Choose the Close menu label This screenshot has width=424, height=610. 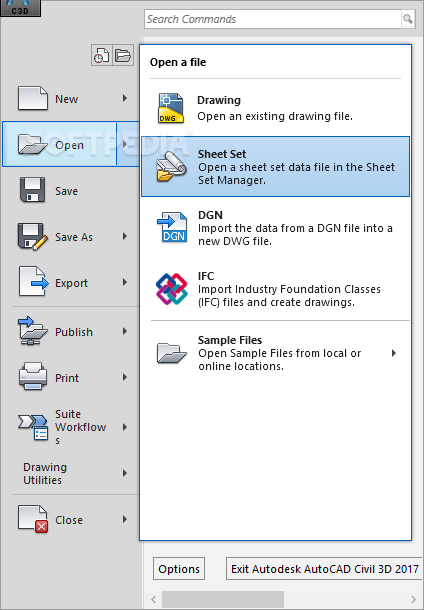[69, 520]
